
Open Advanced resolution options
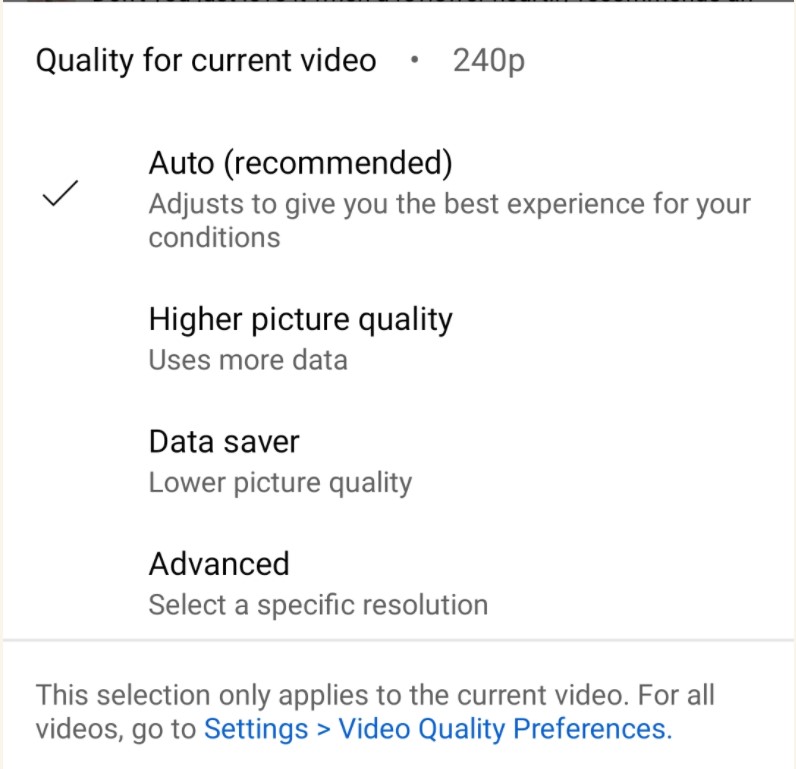tap(219, 564)
